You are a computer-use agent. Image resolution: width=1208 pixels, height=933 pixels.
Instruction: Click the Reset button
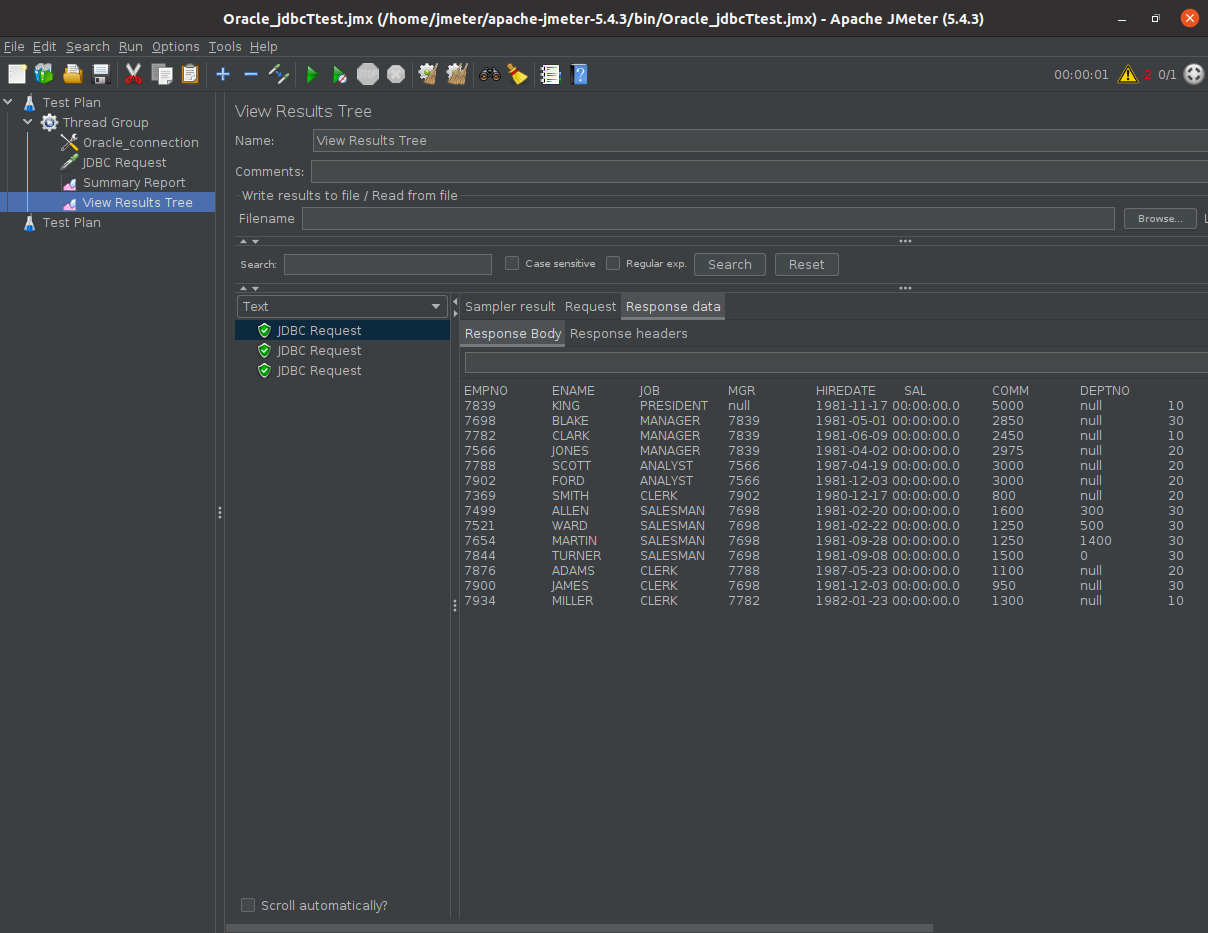click(806, 264)
